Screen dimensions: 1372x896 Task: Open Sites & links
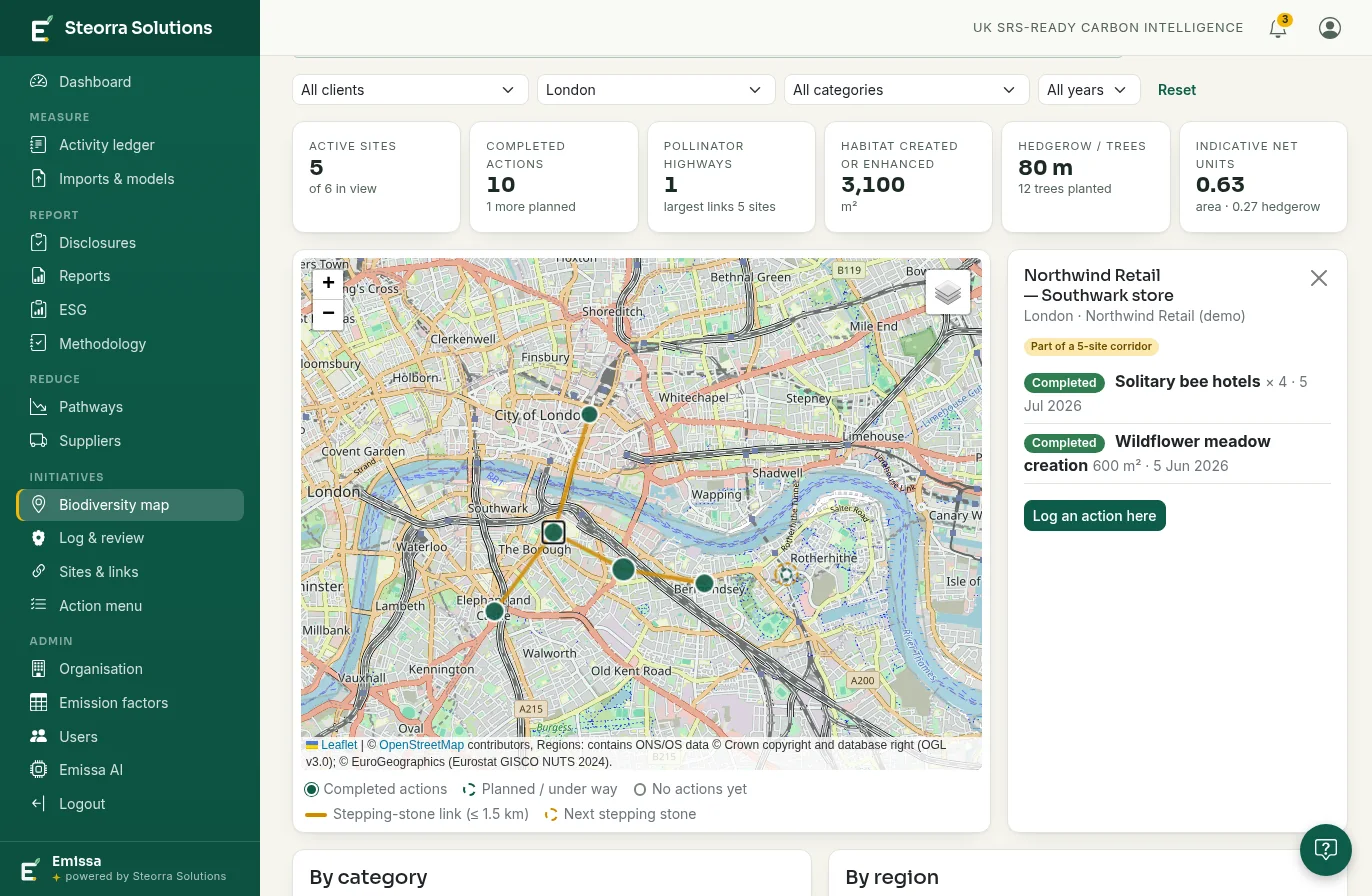click(130, 572)
